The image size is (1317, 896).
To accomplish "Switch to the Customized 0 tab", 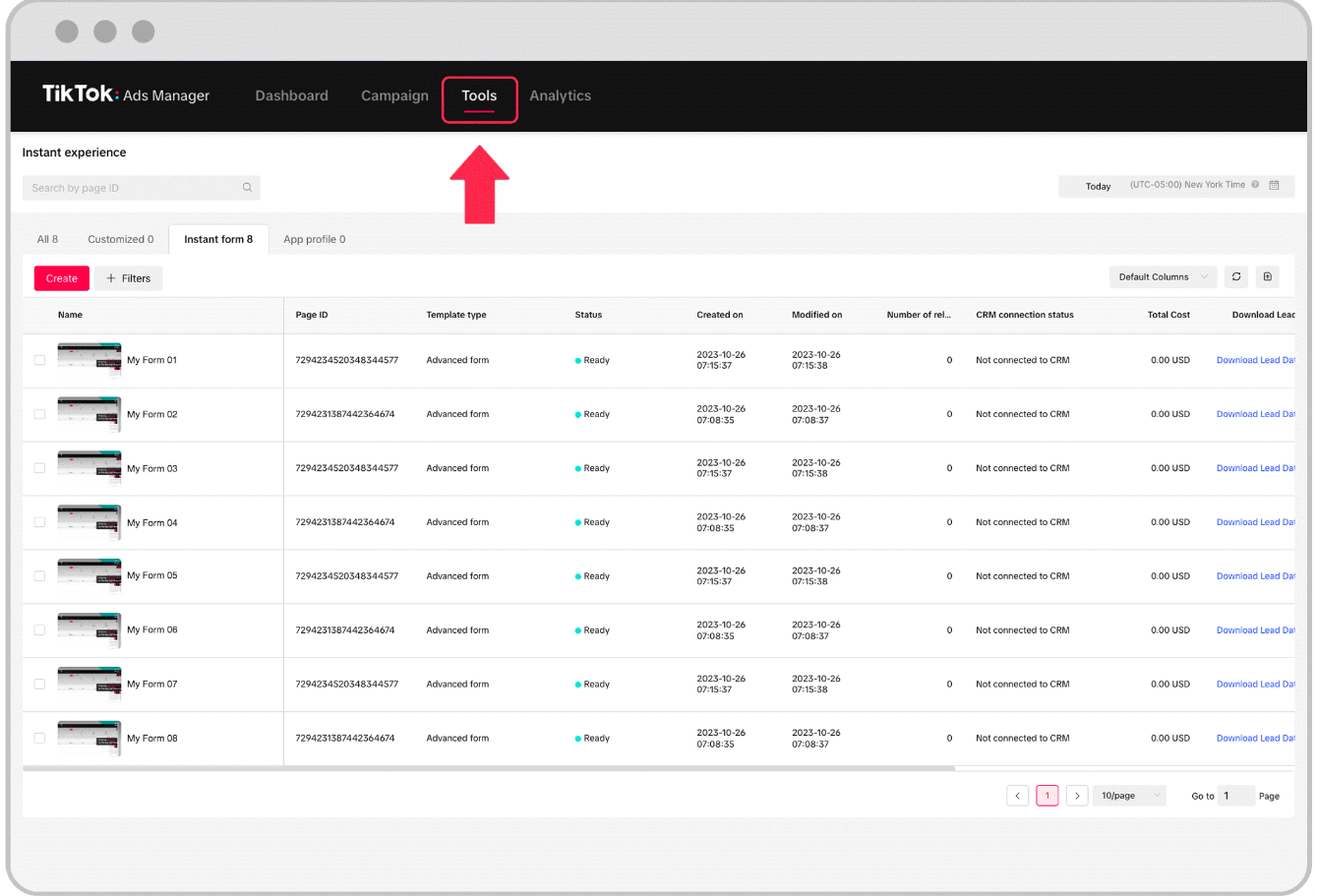I will click(x=121, y=239).
